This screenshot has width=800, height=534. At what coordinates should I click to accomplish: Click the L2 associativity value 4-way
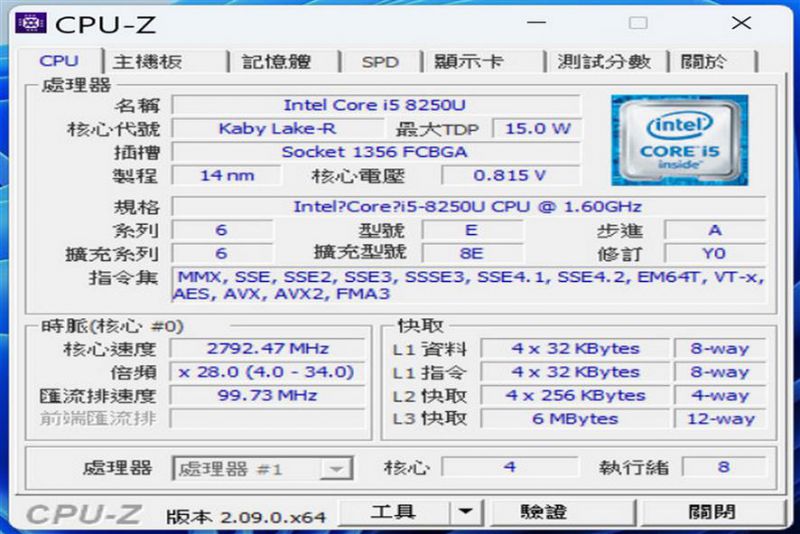[x=720, y=395]
